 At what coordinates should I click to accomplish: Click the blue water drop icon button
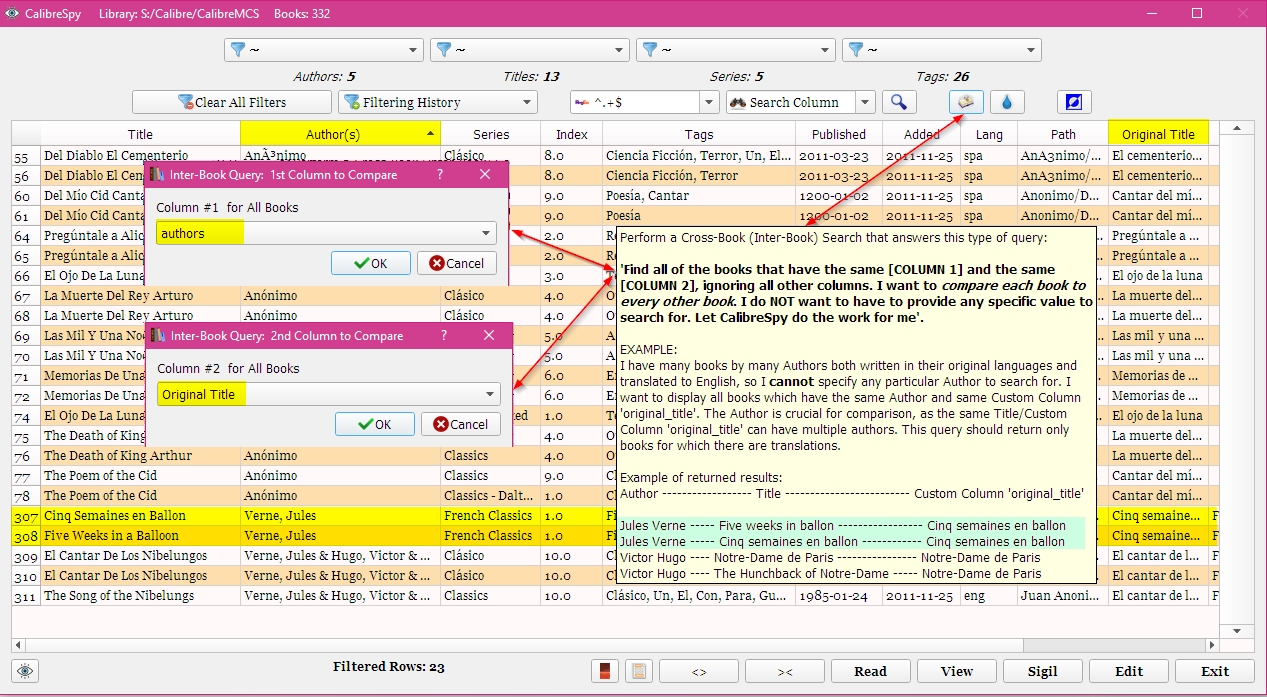[x=1007, y=102]
